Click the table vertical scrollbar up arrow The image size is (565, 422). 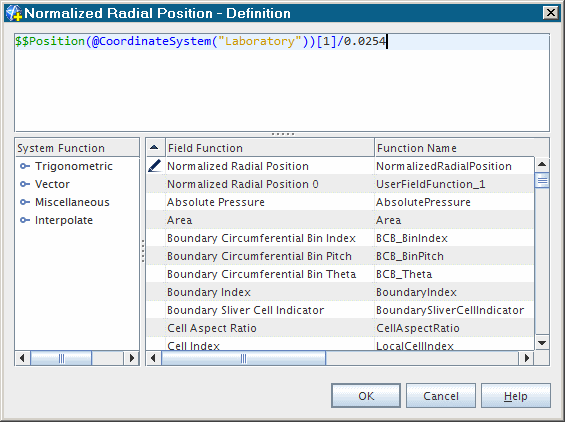(x=542, y=164)
